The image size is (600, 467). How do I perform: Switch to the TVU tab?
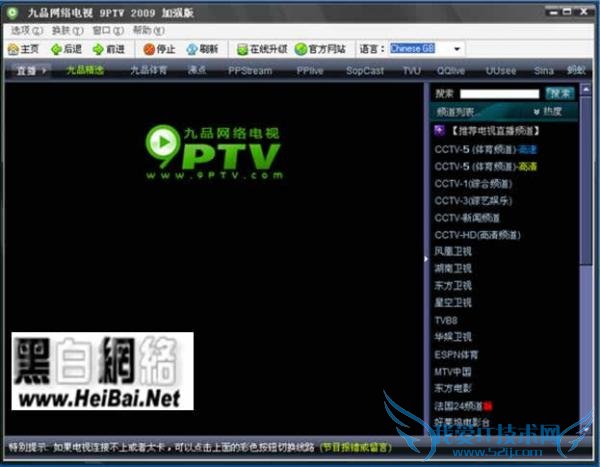pos(412,71)
